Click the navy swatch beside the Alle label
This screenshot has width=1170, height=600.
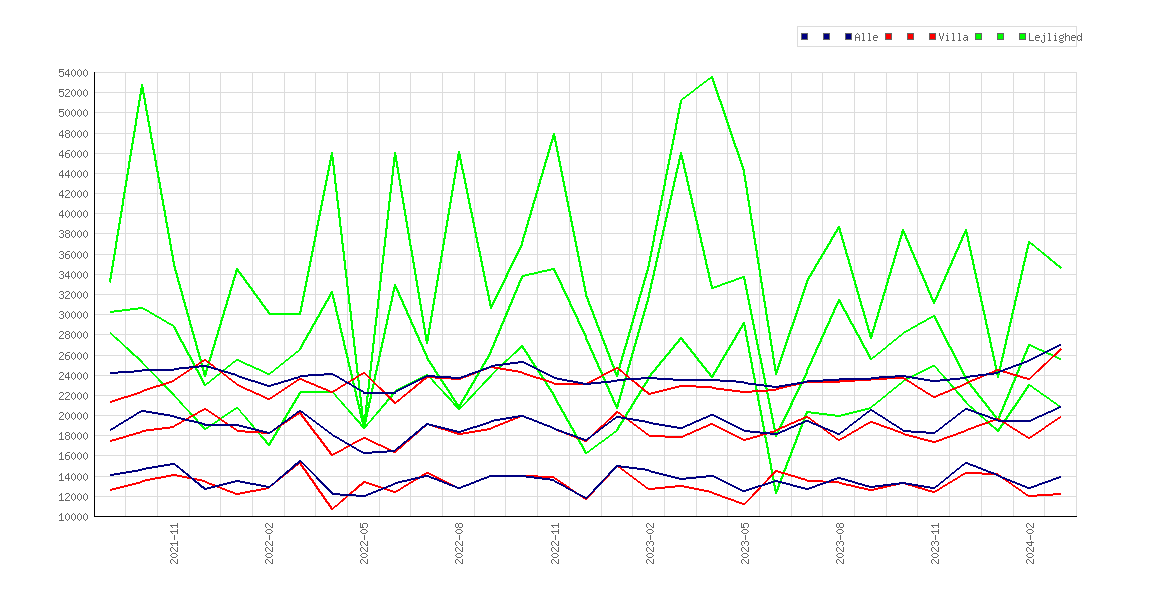click(848, 37)
